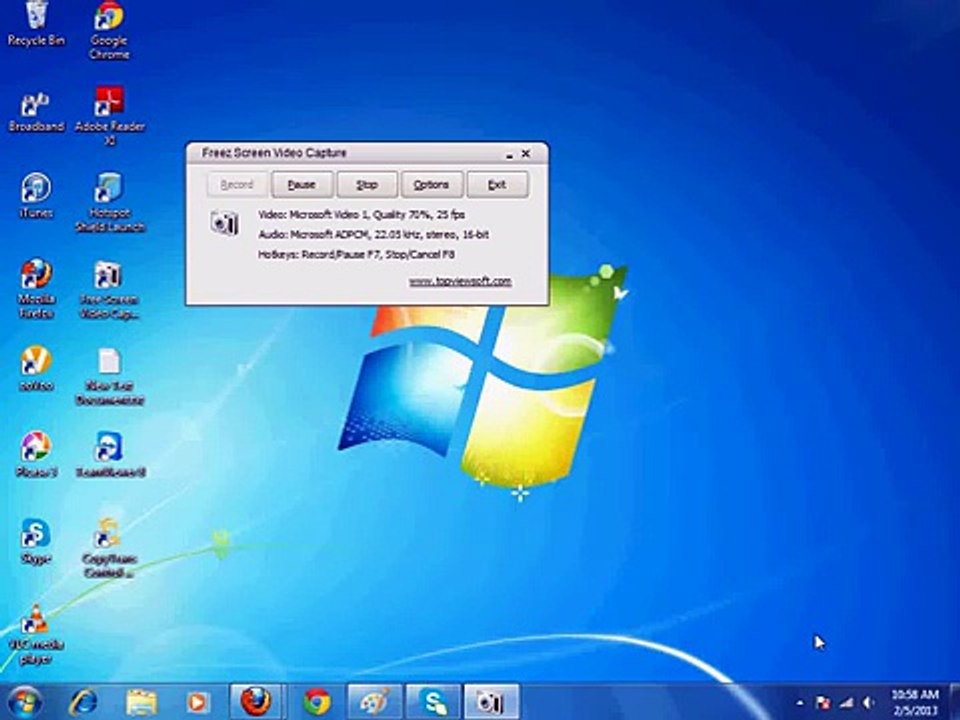Open Windows Media Player from taskbar
Screen dimensions: 960x720
(197, 702)
